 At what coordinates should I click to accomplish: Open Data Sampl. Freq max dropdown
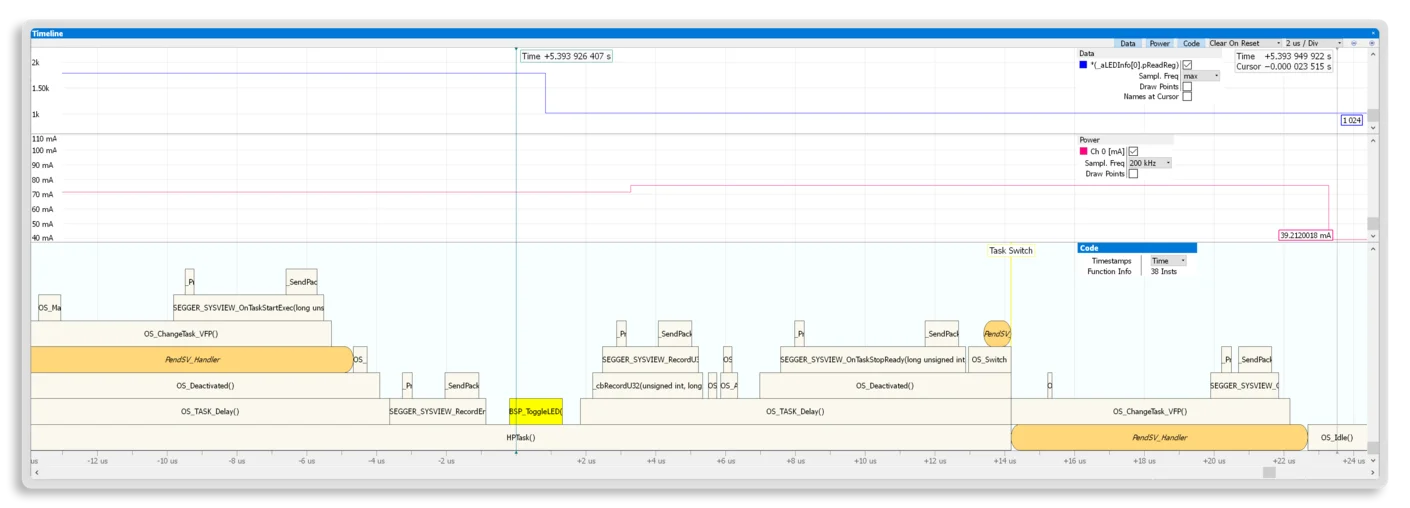tap(1200, 76)
